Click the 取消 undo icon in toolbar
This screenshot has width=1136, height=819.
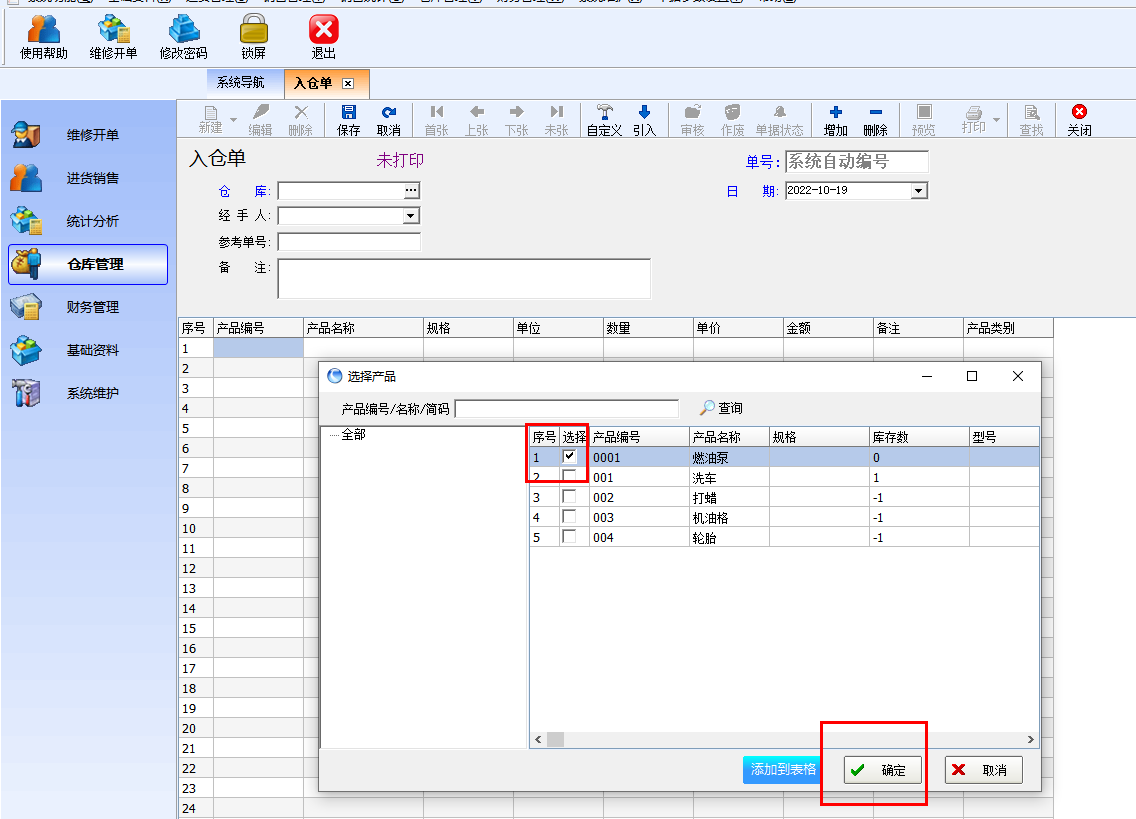[x=388, y=120]
